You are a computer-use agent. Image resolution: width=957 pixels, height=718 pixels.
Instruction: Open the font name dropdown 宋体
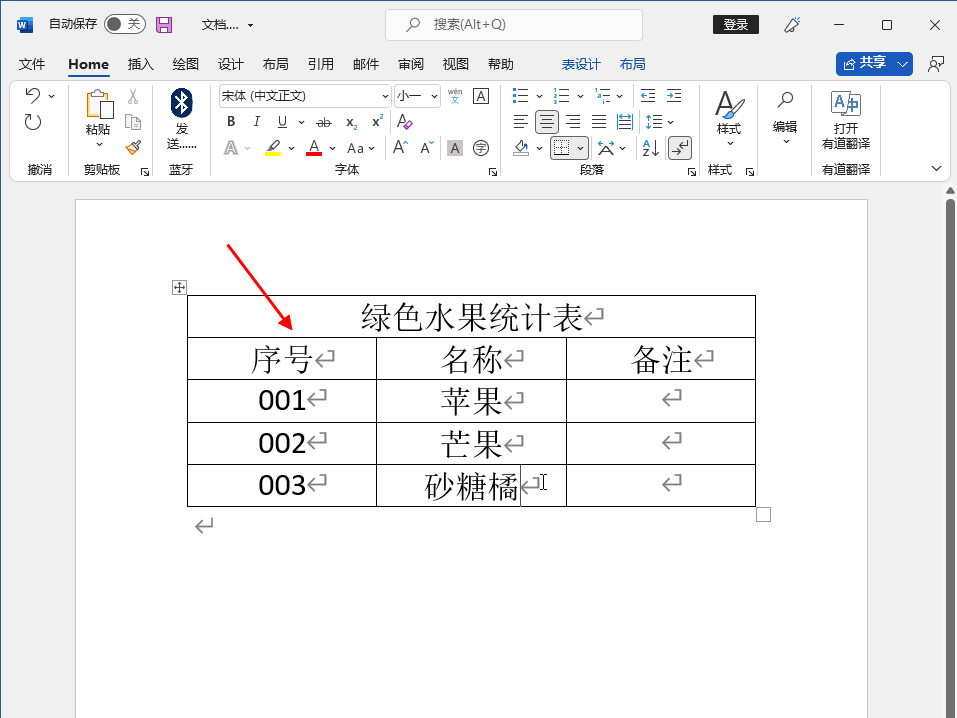(385, 96)
